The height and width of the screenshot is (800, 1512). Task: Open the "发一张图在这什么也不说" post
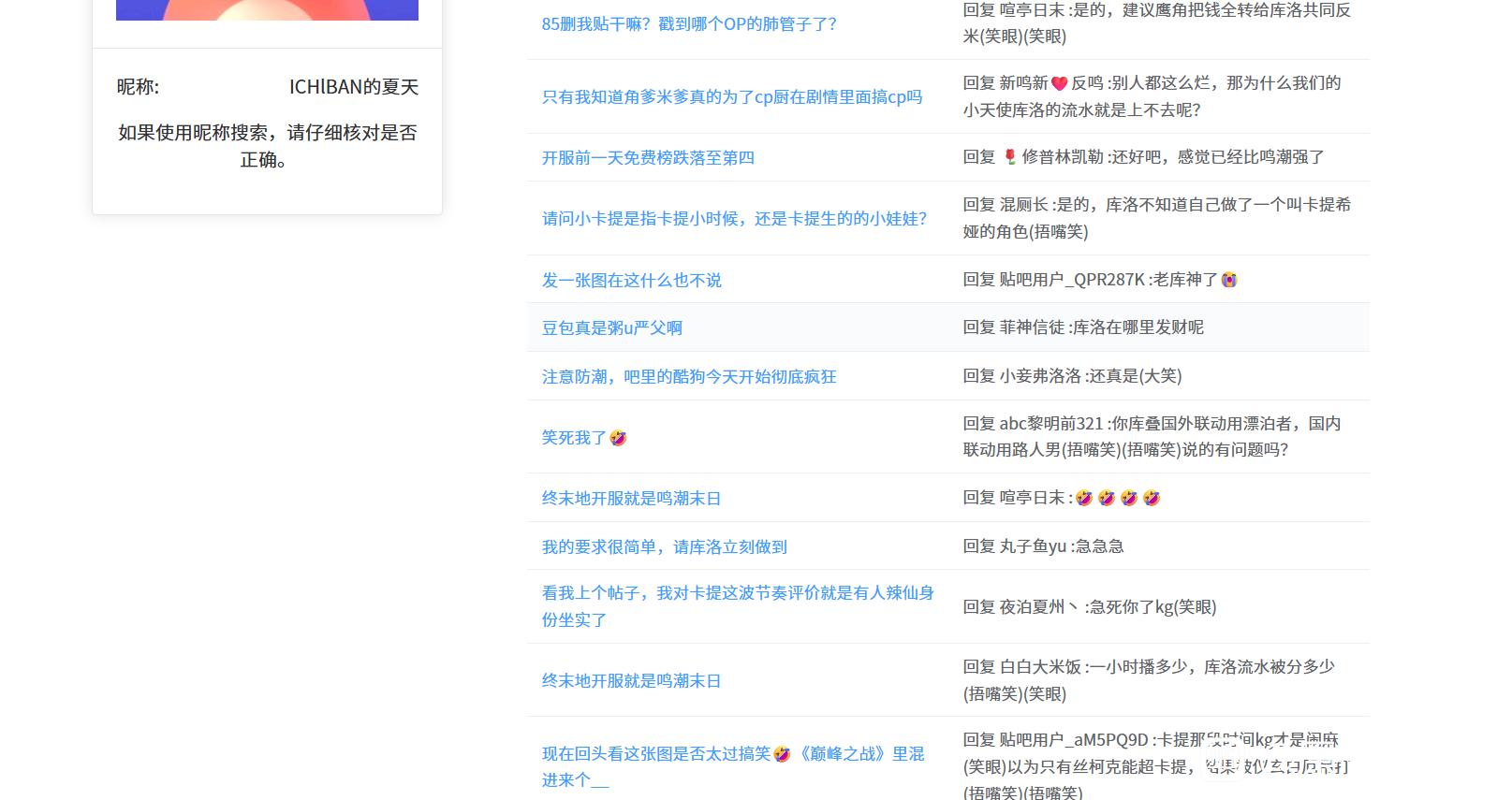pos(631,281)
